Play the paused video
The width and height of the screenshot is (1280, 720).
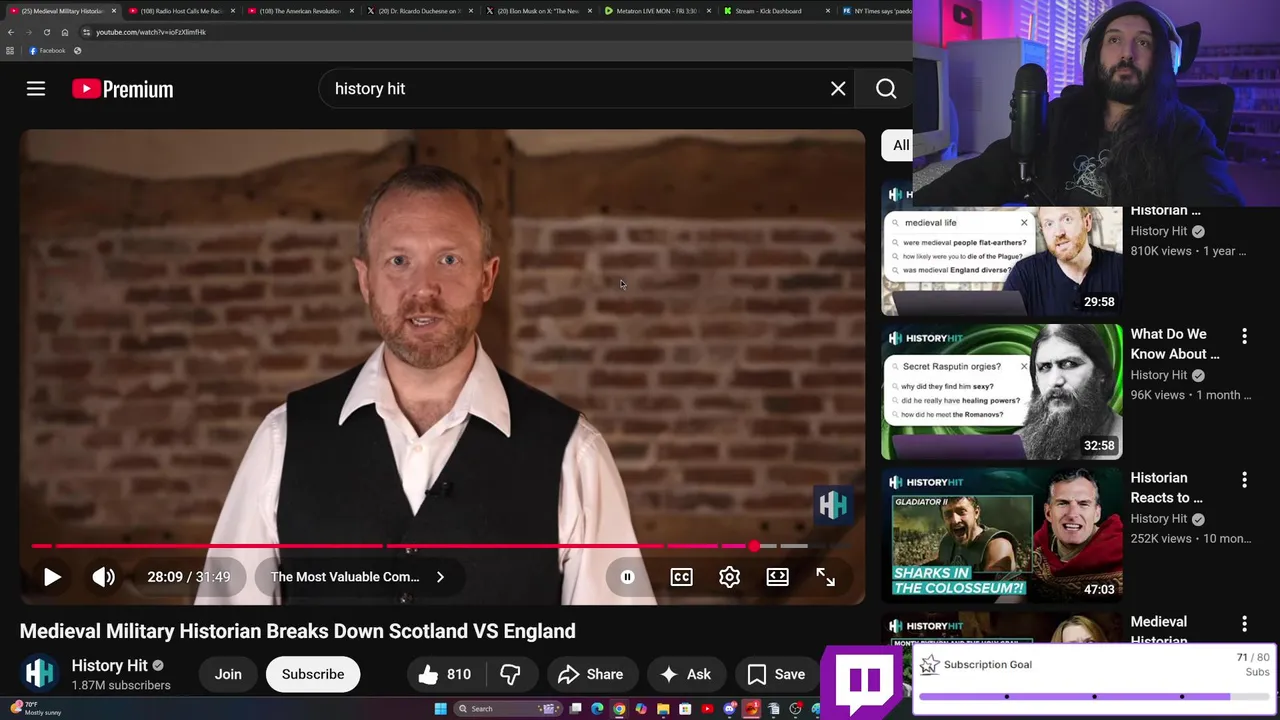tap(52, 577)
